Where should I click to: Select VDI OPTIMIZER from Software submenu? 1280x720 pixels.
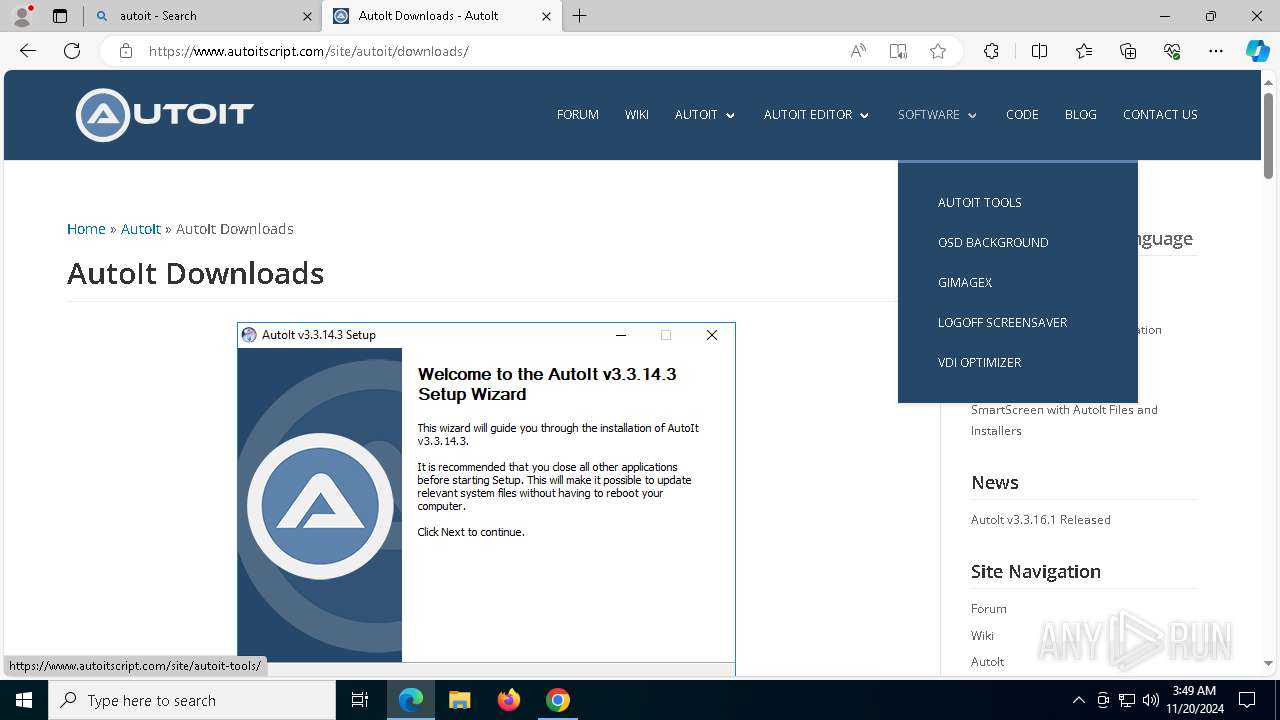980,362
